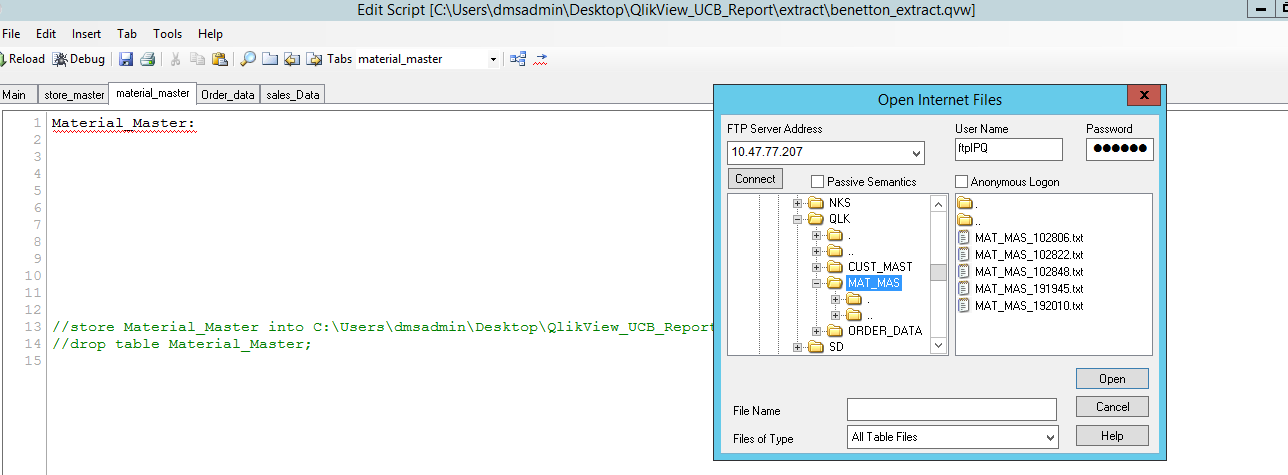Open the Tab menu
Screen dimensions: 1288x475
point(127,34)
